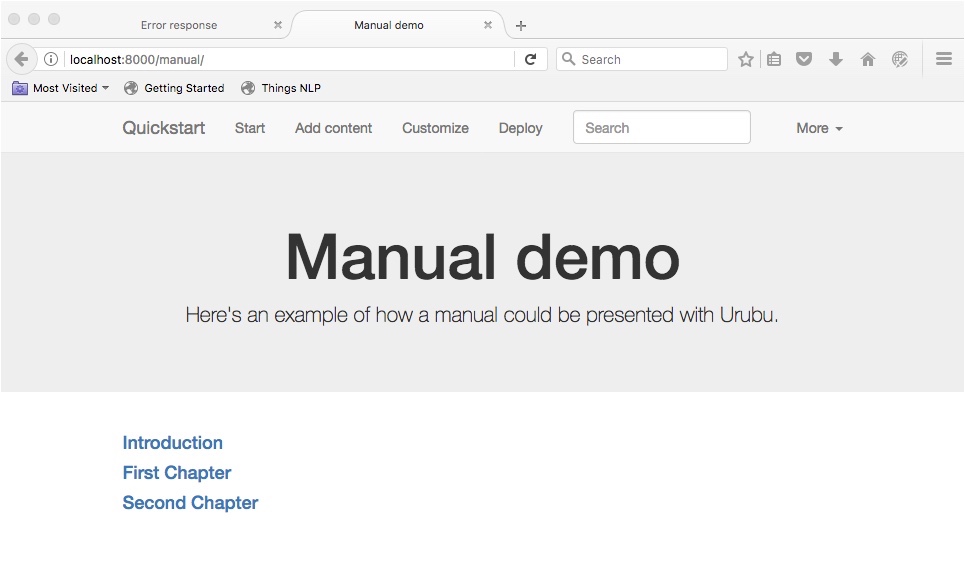Open the Things NLP bookmark
This screenshot has width=965, height=574.
click(281, 88)
